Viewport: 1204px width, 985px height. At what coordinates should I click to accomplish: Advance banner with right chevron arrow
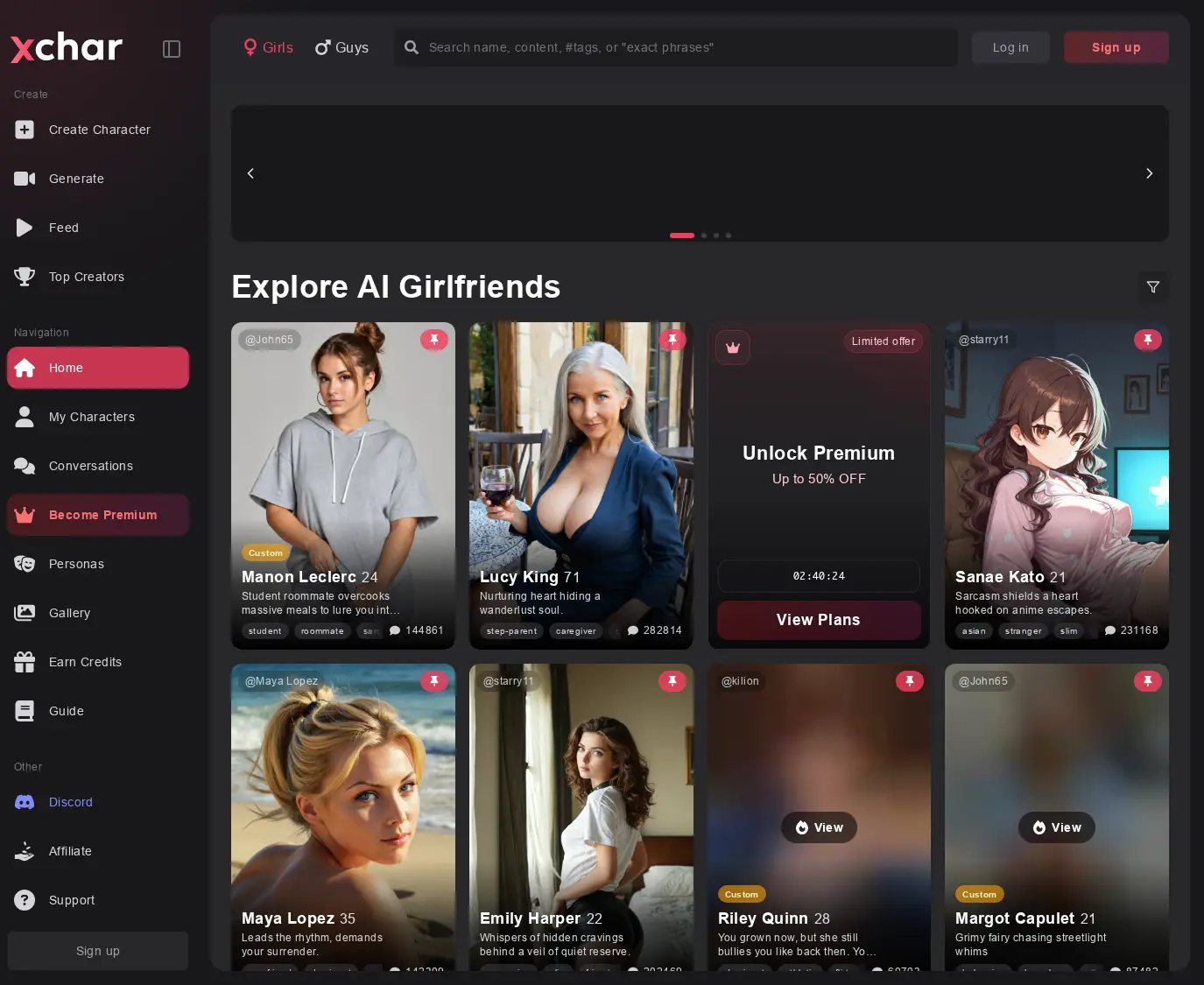(1150, 173)
